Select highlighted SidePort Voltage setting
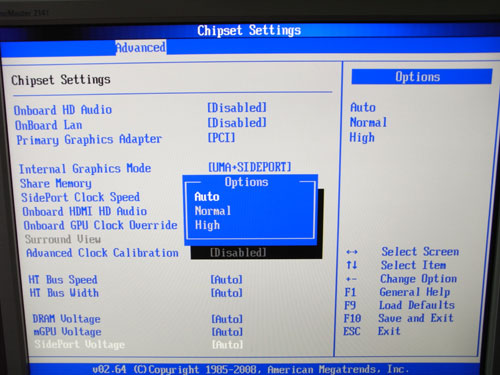Image resolution: width=500 pixels, height=375 pixels. pos(80,345)
